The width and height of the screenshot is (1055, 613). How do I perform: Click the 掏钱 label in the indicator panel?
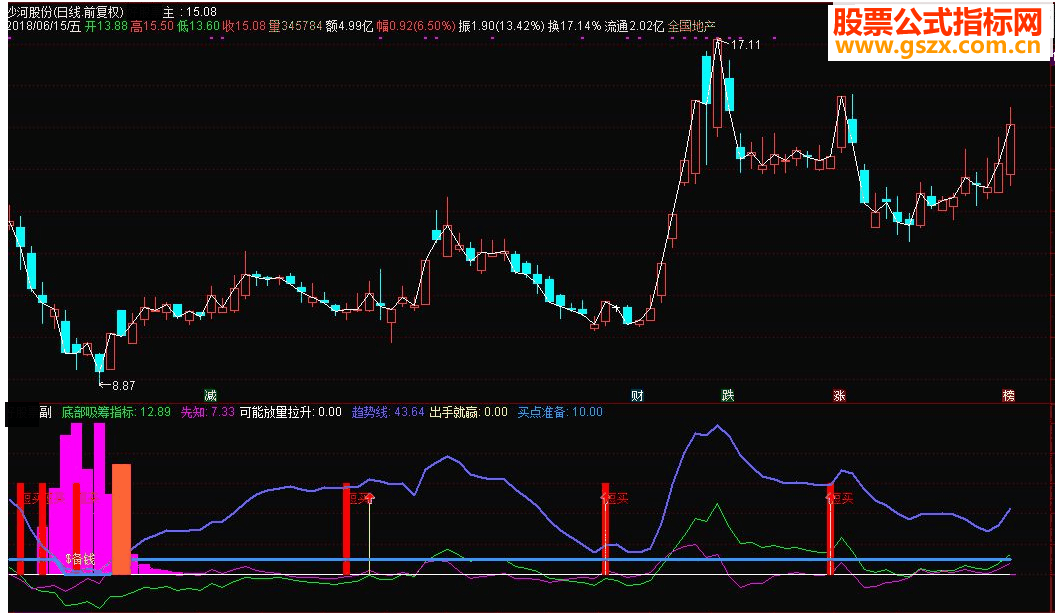(x=80, y=558)
